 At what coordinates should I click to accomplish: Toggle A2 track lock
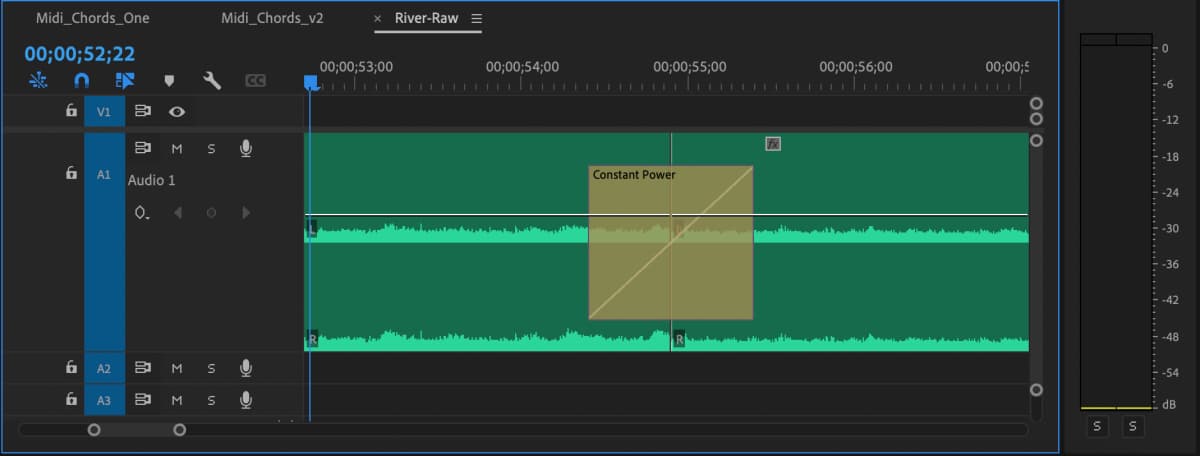pos(71,367)
